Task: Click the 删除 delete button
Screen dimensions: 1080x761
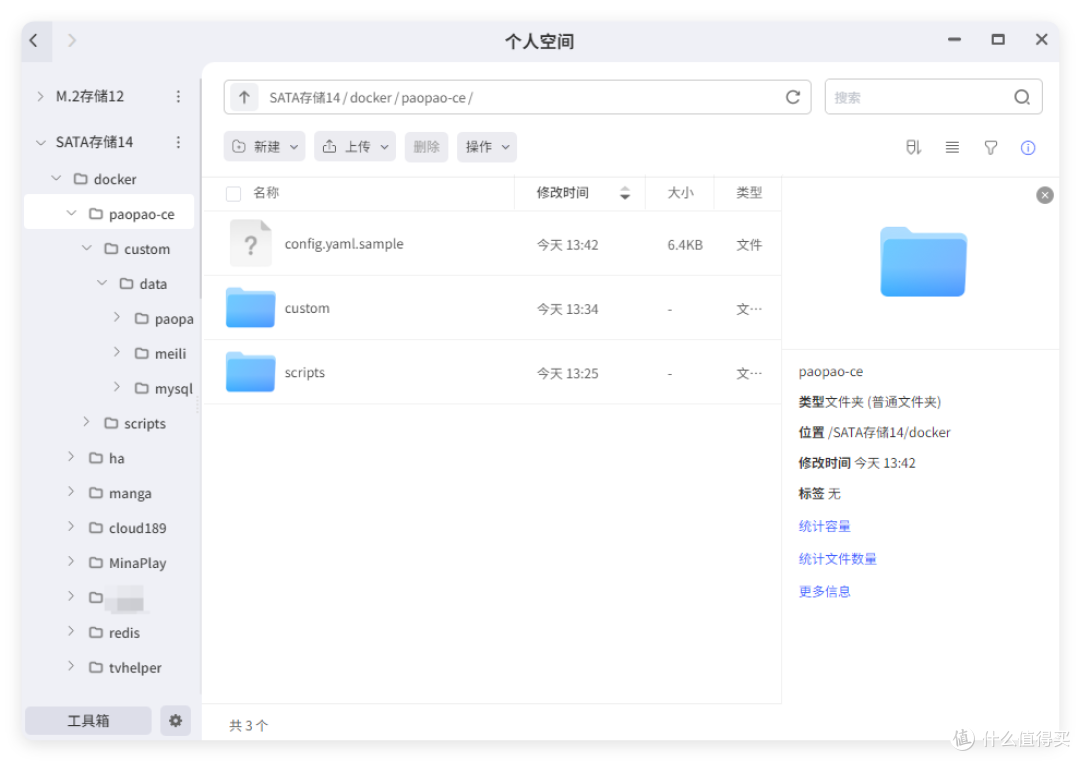Action: (x=426, y=147)
